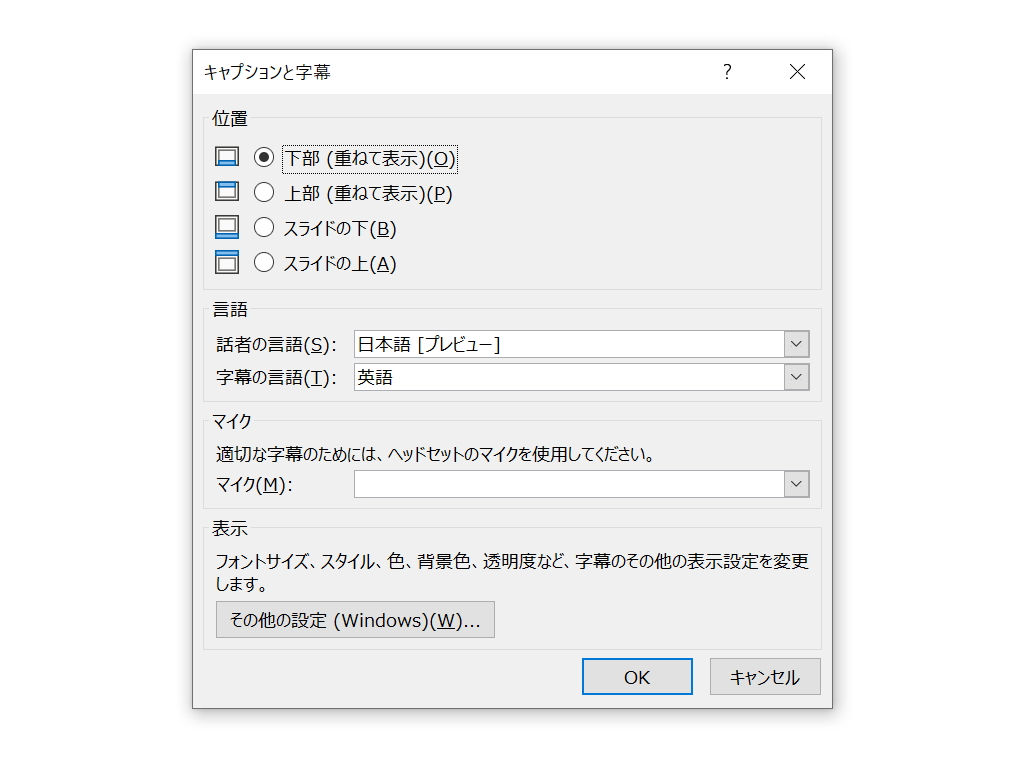
Task: Click the below slide position icon
Action: coord(227,227)
